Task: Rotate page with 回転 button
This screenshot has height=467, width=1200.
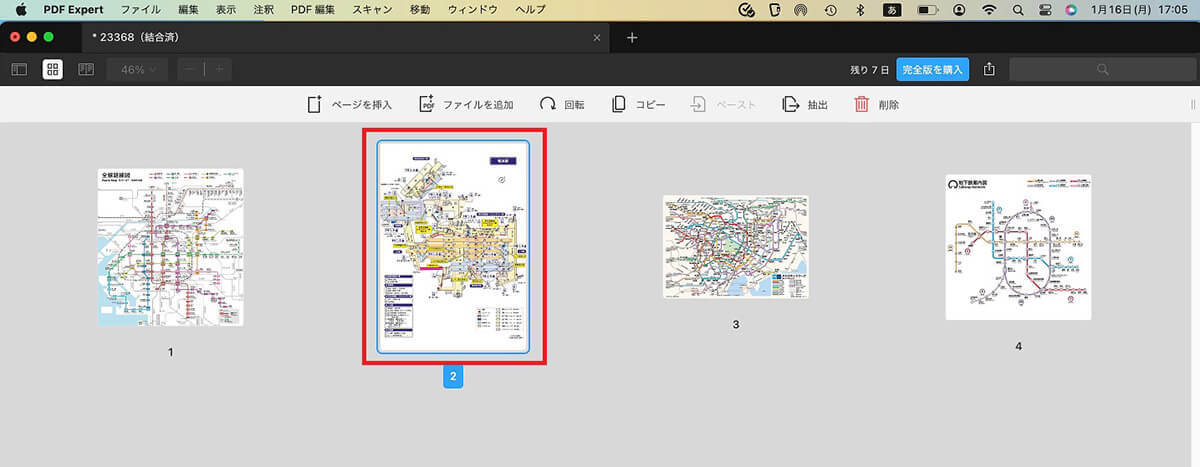Action: click(x=562, y=104)
